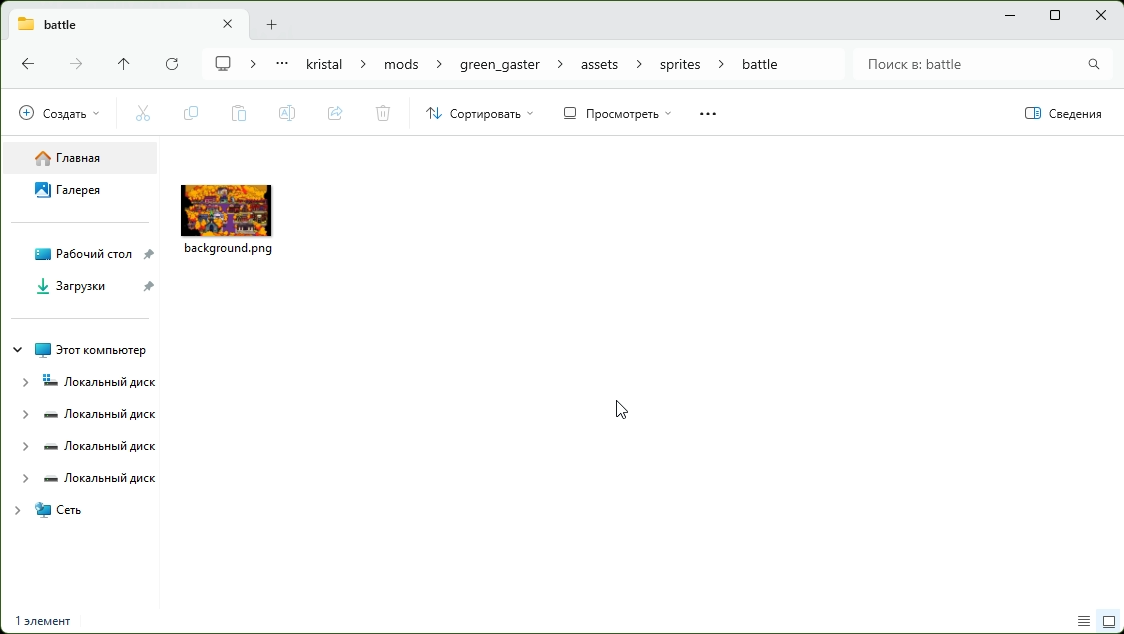Switch to large thumbnails view icon
The height and width of the screenshot is (634, 1124).
tap(1109, 621)
